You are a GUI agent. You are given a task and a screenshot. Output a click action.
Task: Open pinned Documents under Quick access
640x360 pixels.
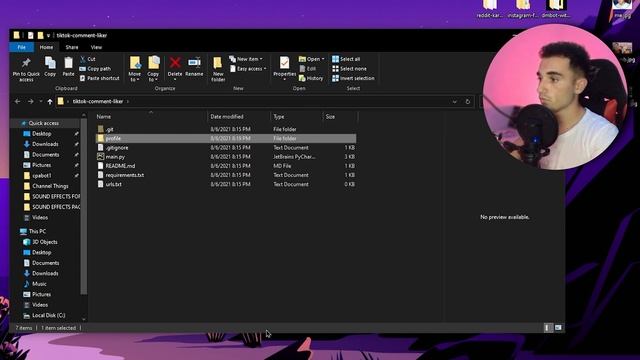[45, 155]
